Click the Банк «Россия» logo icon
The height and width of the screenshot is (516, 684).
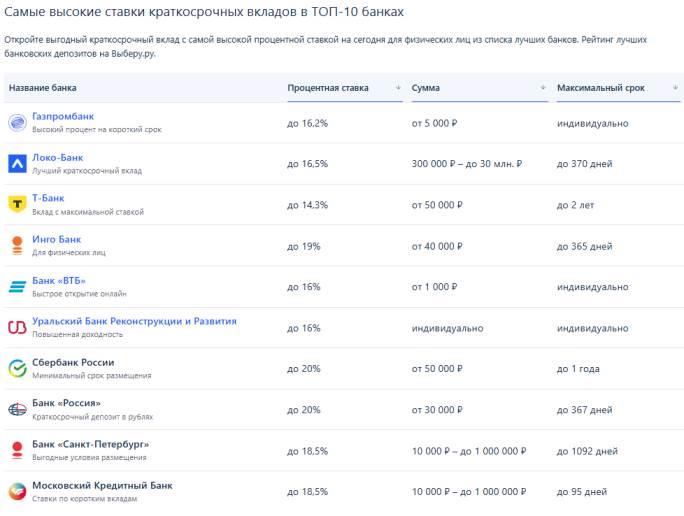point(17,409)
